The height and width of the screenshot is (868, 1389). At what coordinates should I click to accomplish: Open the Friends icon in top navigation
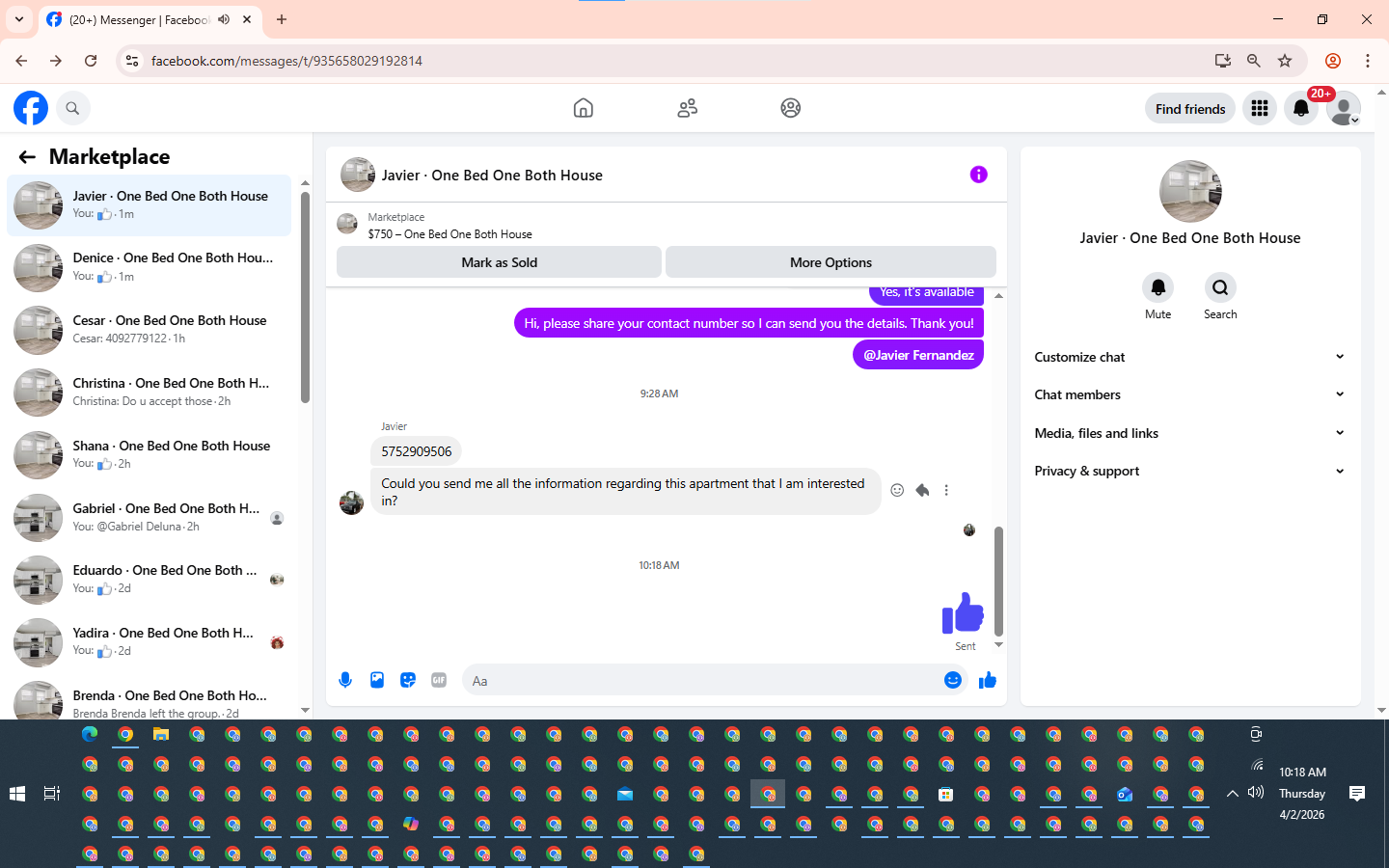(688, 108)
